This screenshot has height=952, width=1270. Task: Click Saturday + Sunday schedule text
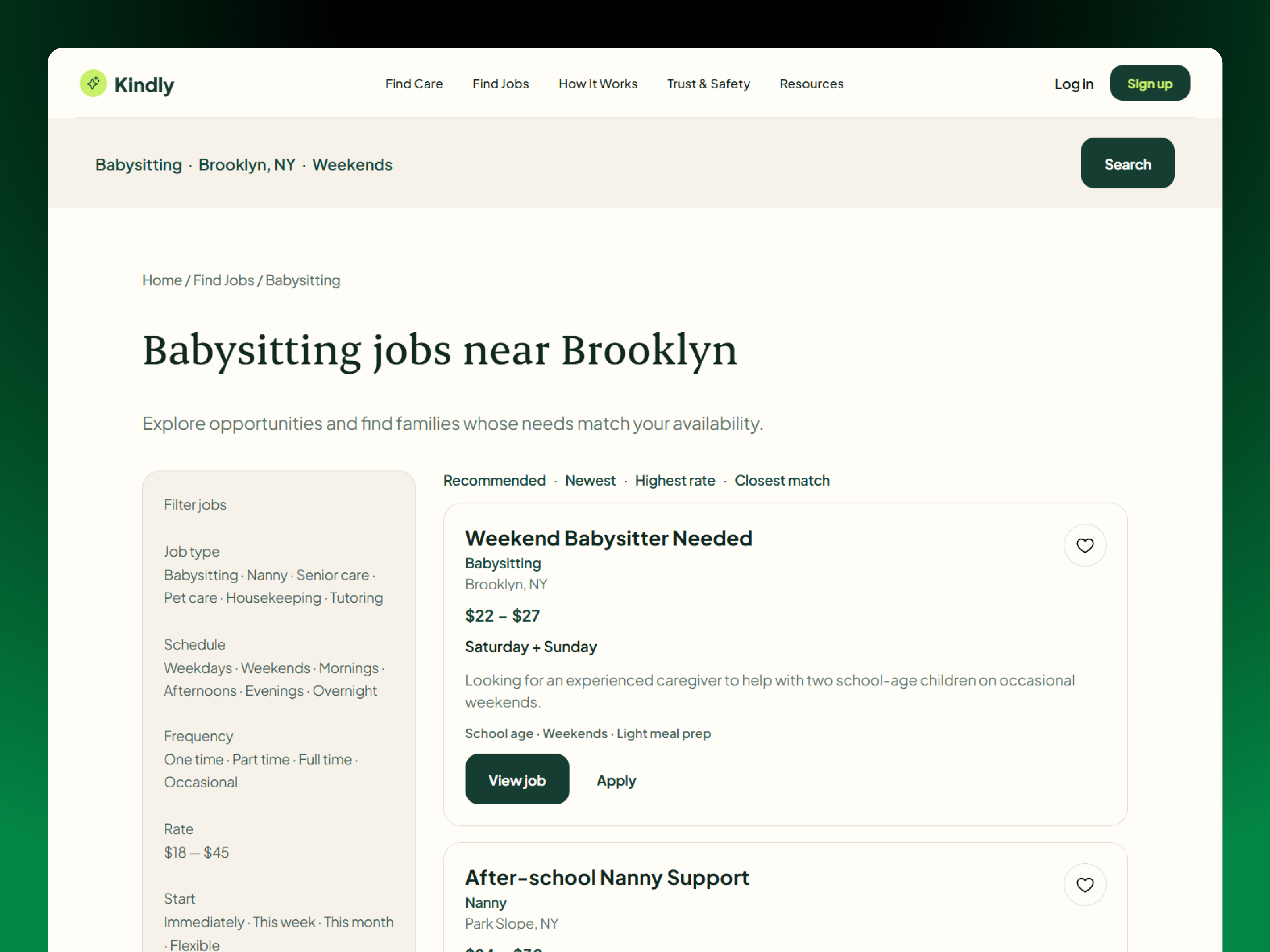coord(531,647)
